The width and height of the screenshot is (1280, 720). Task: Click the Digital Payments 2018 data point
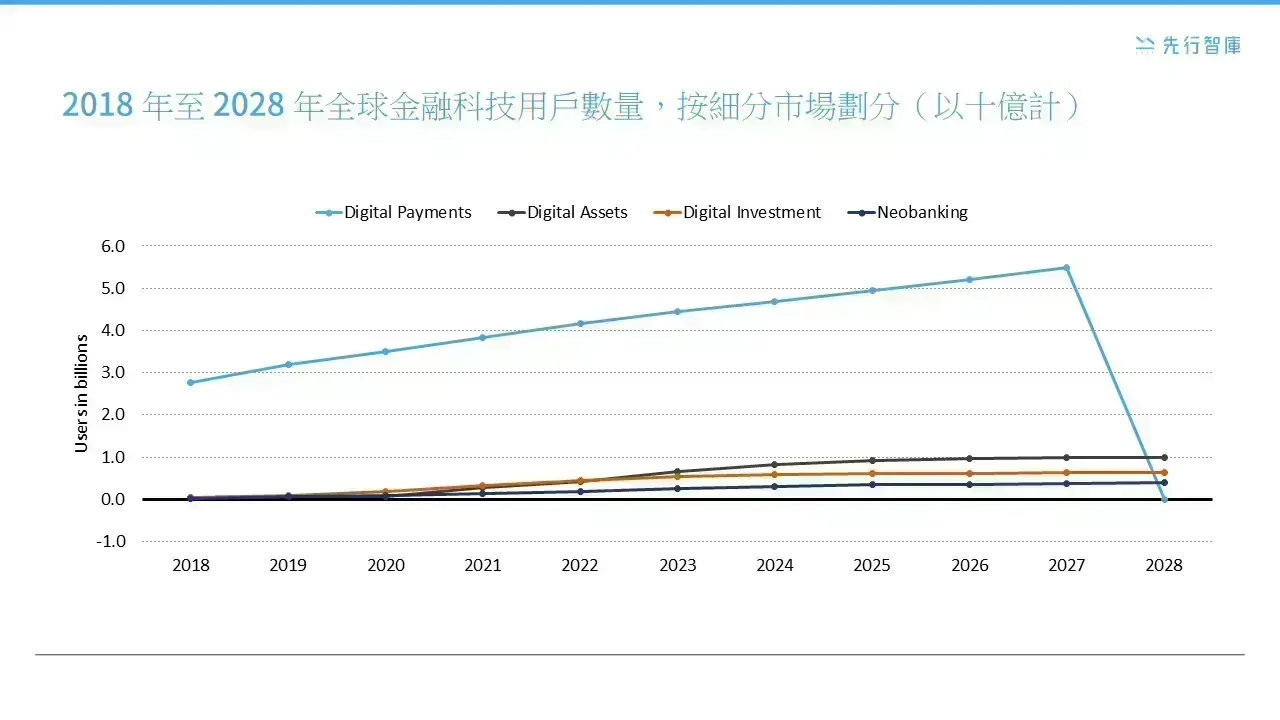[190, 382]
